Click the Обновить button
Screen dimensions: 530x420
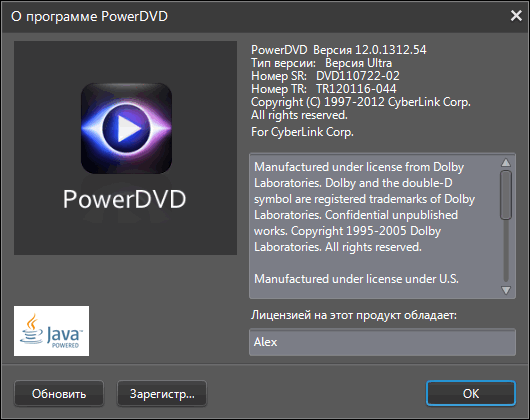click(x=59, y=393)
